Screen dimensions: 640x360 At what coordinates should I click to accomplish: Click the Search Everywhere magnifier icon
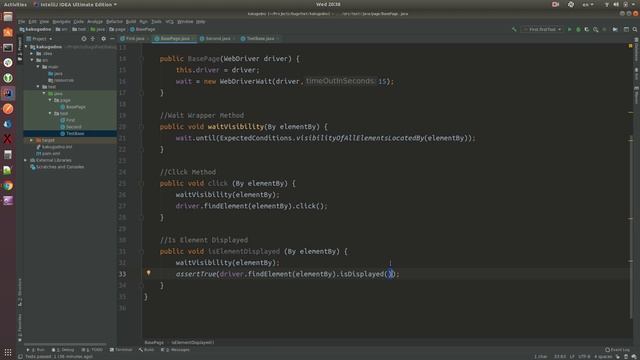click(x=635, y=29)
